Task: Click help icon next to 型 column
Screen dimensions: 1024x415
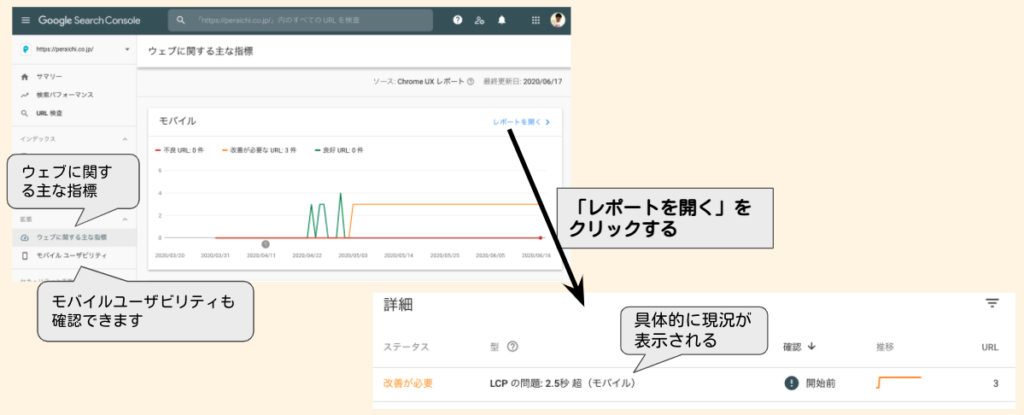Action: click(512, 347)
